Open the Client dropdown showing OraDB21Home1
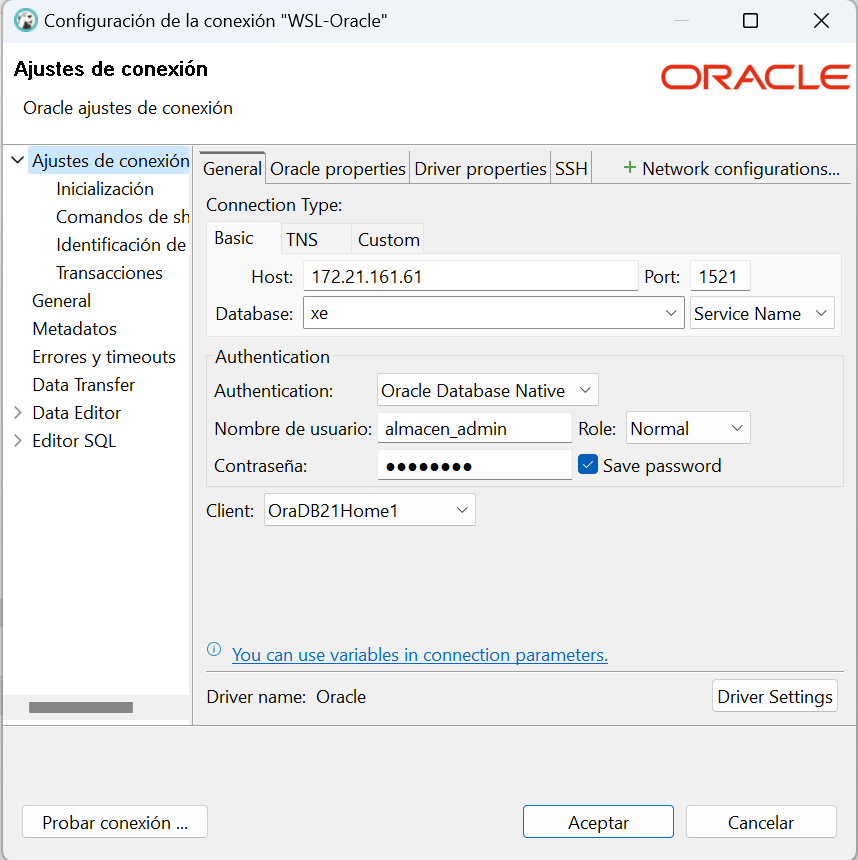Screen dimensions: 858x860 coord(370,510)
